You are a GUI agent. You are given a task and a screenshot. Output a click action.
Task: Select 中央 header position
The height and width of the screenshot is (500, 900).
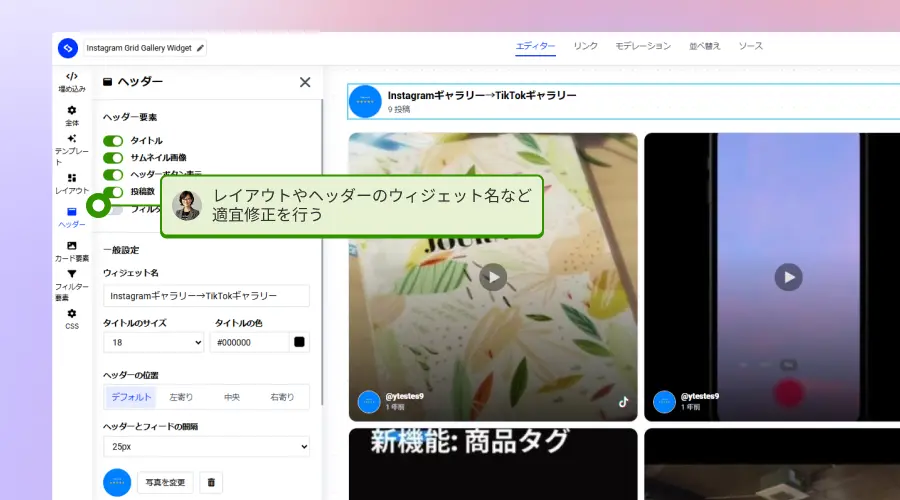tap(232, 397)
